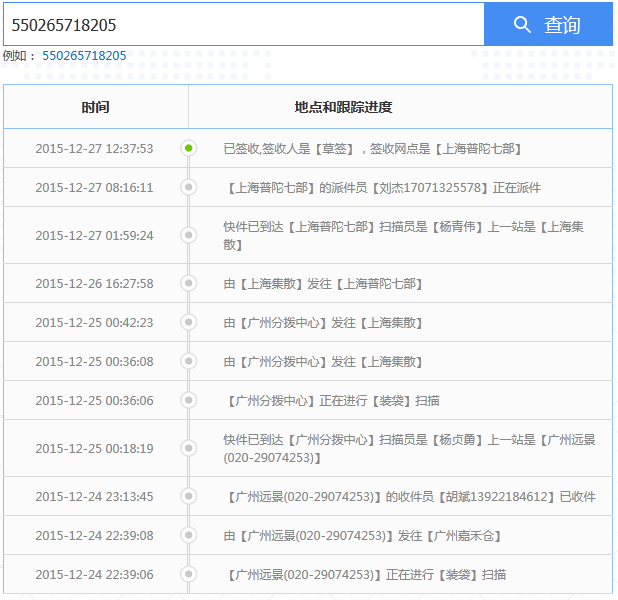Select the timestamp 2015-12-24 22:39:08

[94, 535]
